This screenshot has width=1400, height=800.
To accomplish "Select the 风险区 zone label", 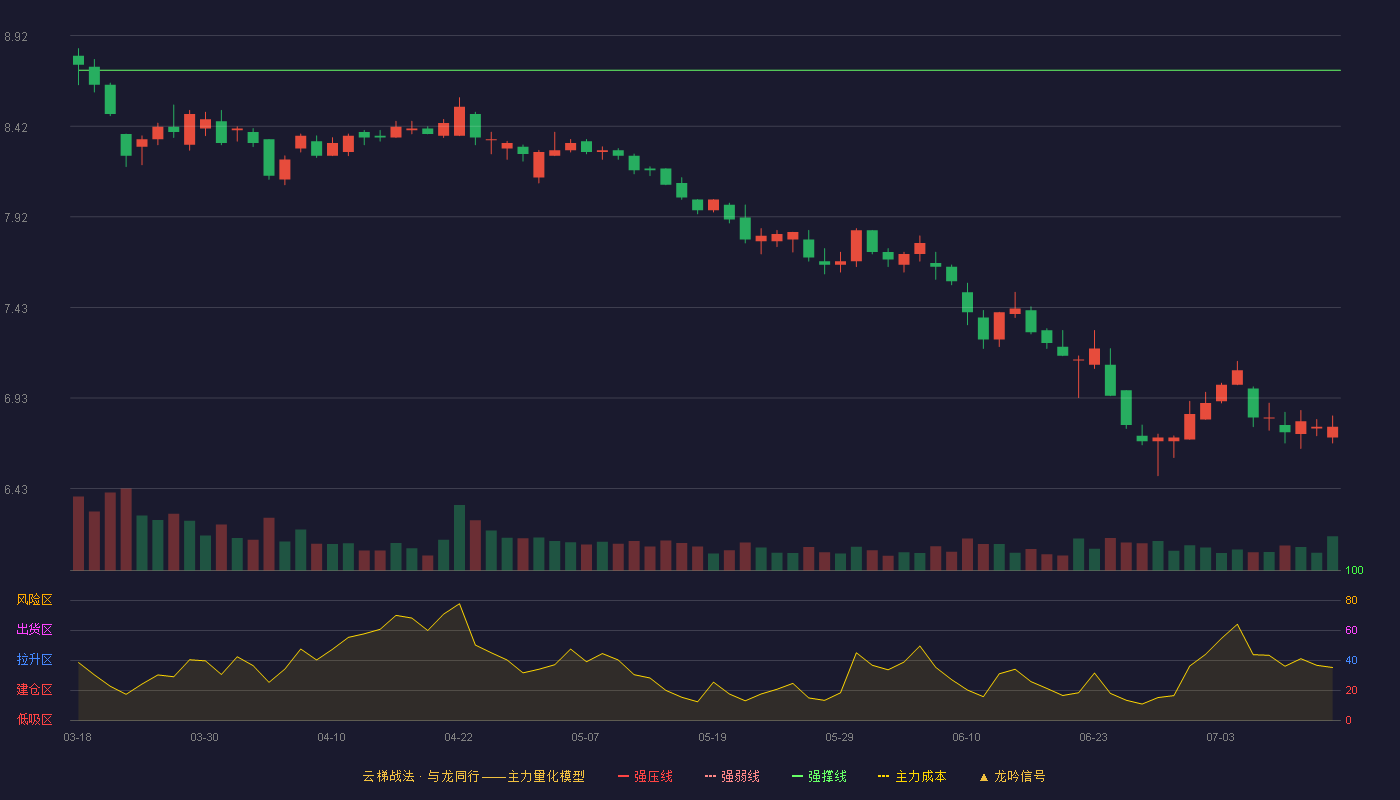I will click(x=34, y=600).
